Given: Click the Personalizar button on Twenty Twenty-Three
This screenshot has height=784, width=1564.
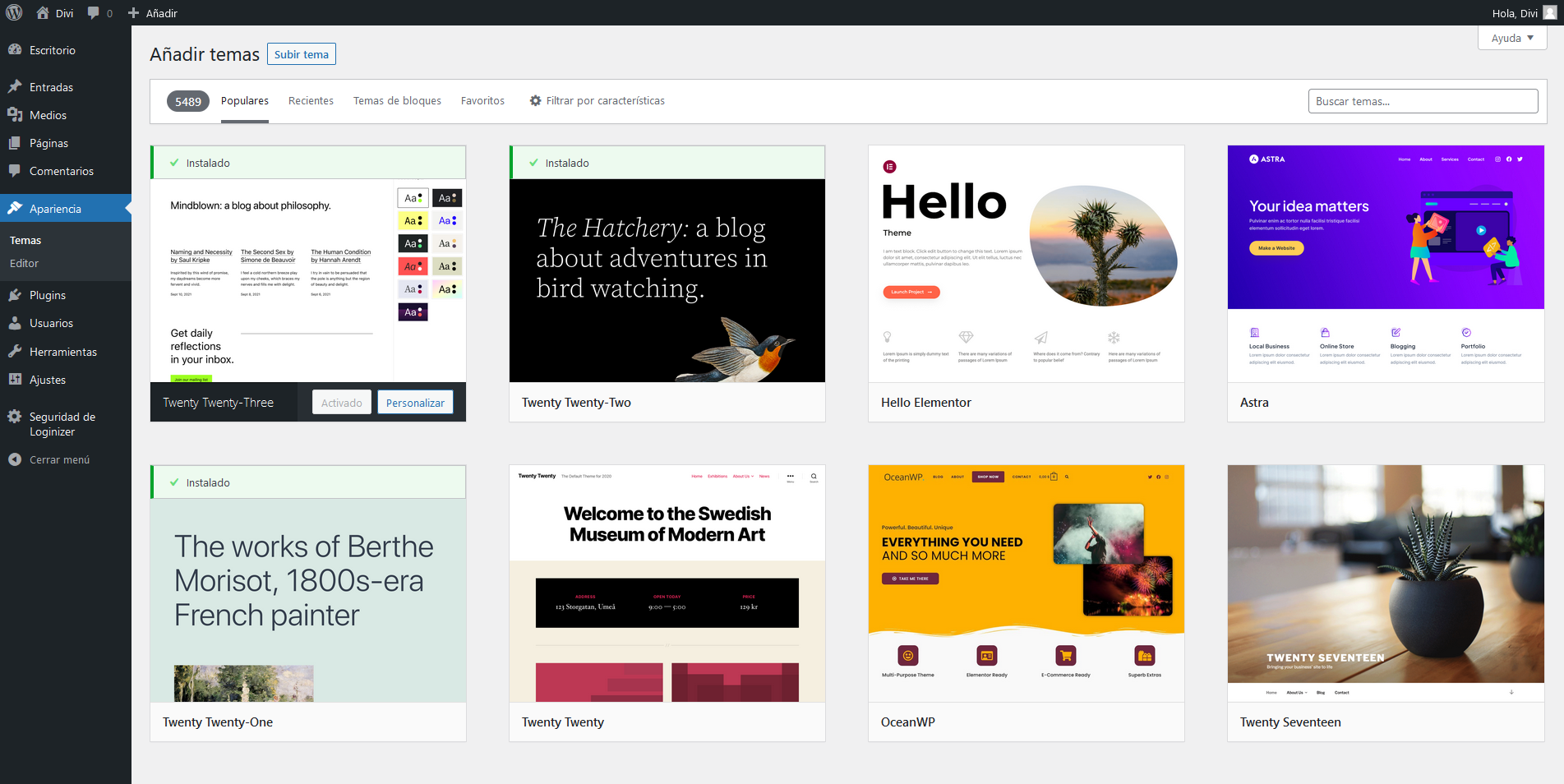Looking at the screenshot, I should click(415, 402).
